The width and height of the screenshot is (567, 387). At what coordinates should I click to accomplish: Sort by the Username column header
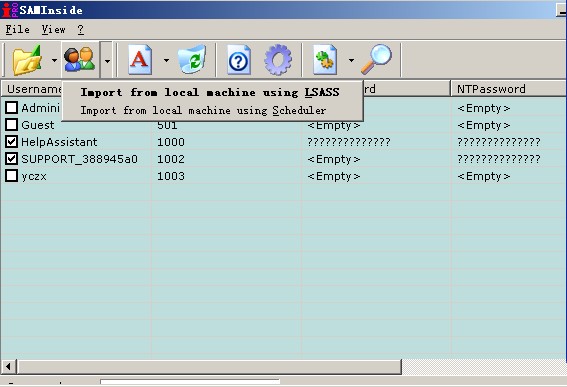34,89
